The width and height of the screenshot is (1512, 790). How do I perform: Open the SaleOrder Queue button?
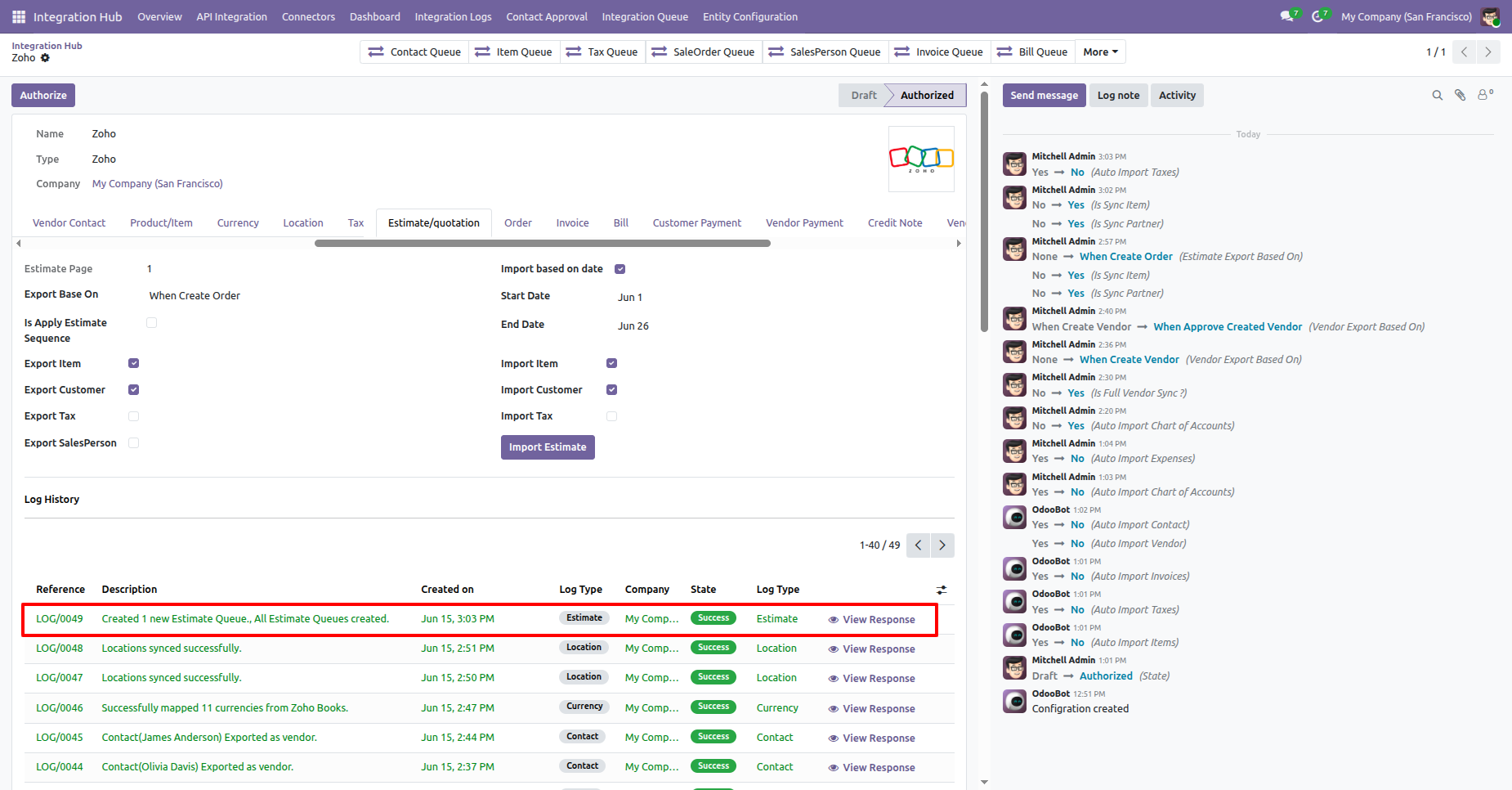click(x=703, y=52)
